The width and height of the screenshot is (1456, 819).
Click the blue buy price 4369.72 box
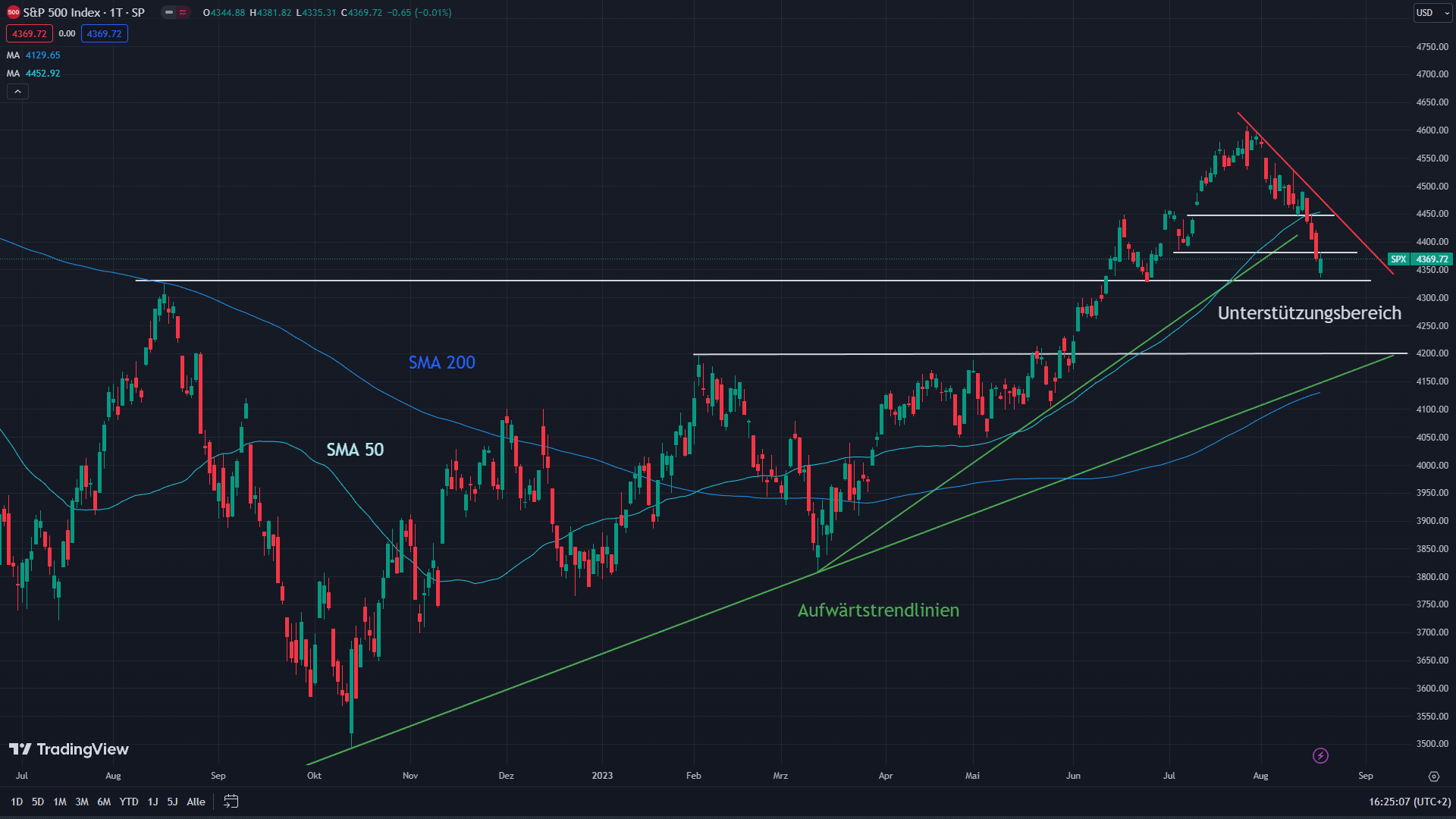click(x=104, y=33)
